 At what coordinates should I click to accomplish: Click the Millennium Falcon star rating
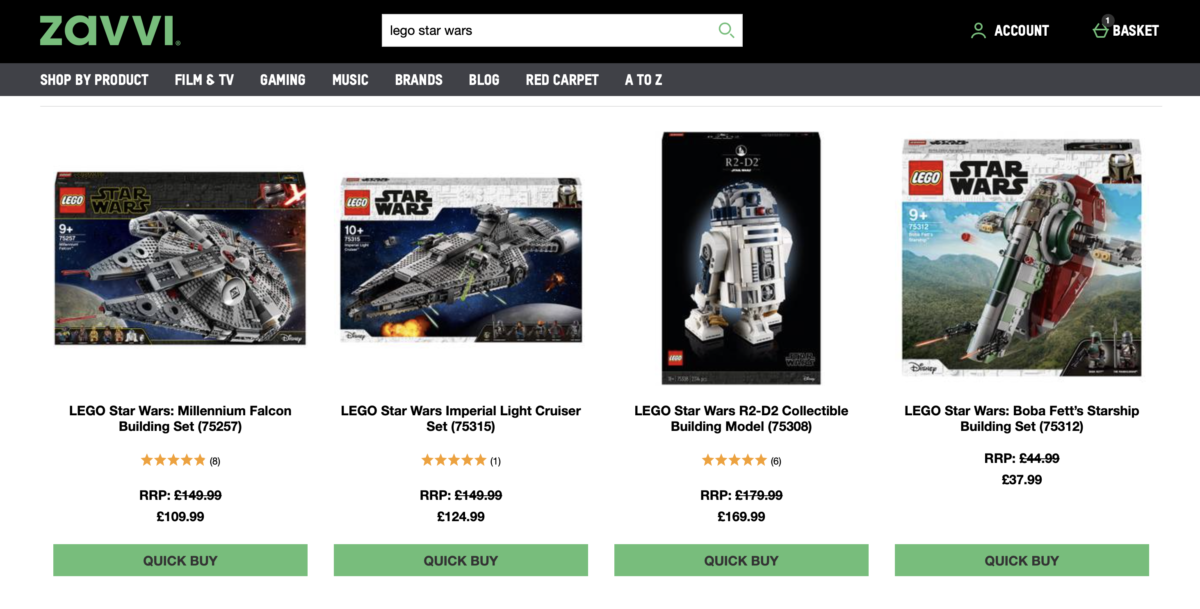173,460
